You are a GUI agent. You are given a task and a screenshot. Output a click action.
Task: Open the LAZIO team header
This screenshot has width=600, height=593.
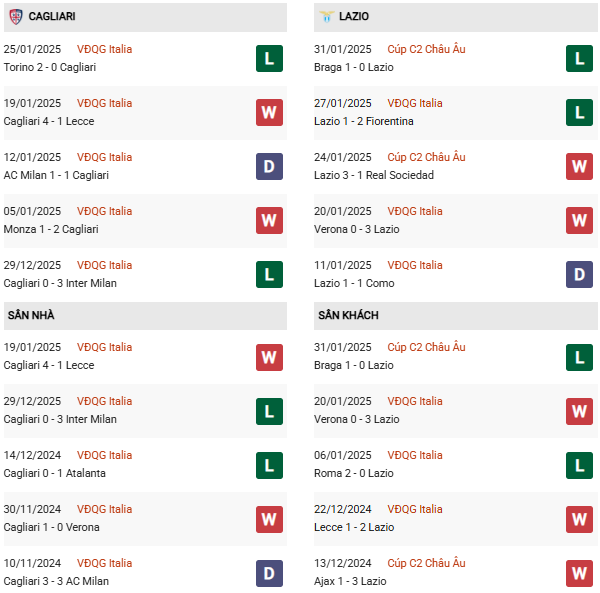click(x=456, y=17)
